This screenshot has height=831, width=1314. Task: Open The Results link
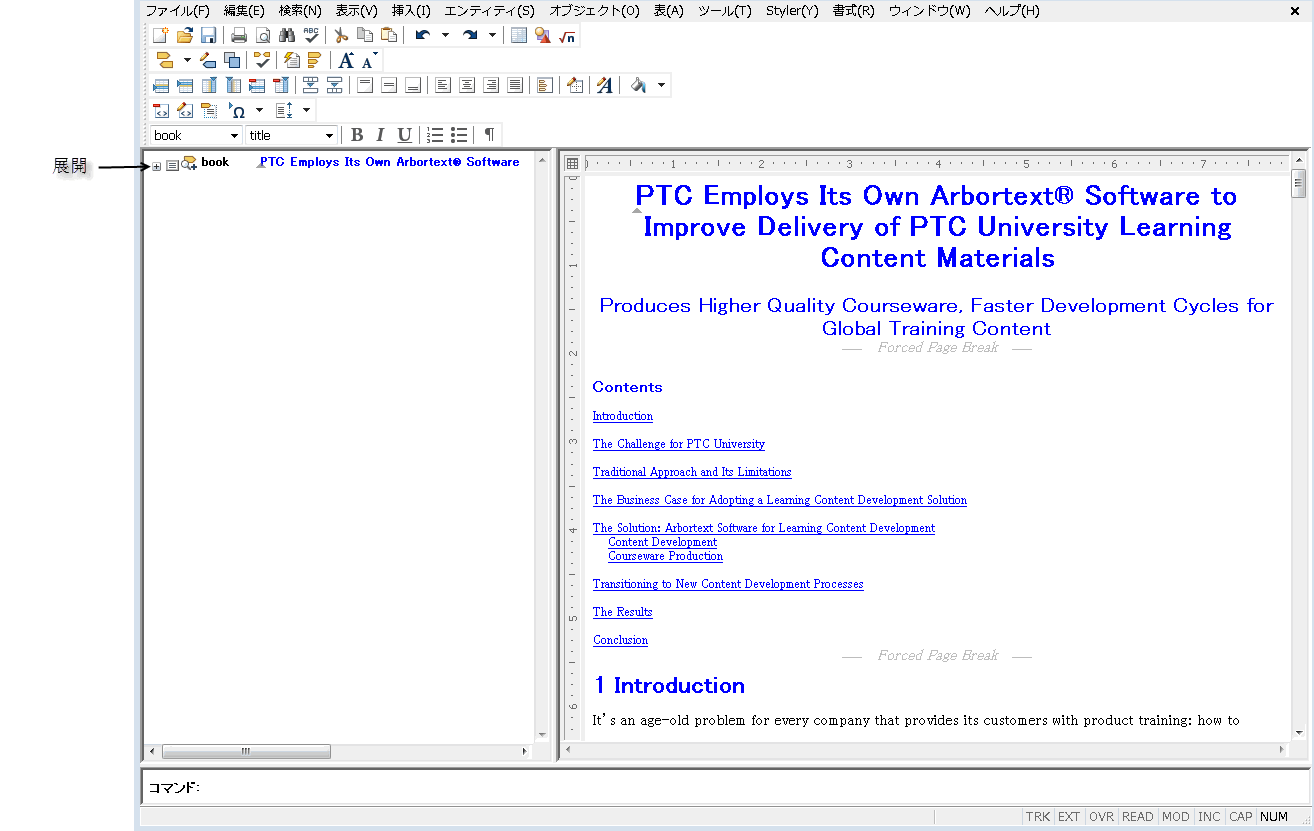tap(622, 612)
